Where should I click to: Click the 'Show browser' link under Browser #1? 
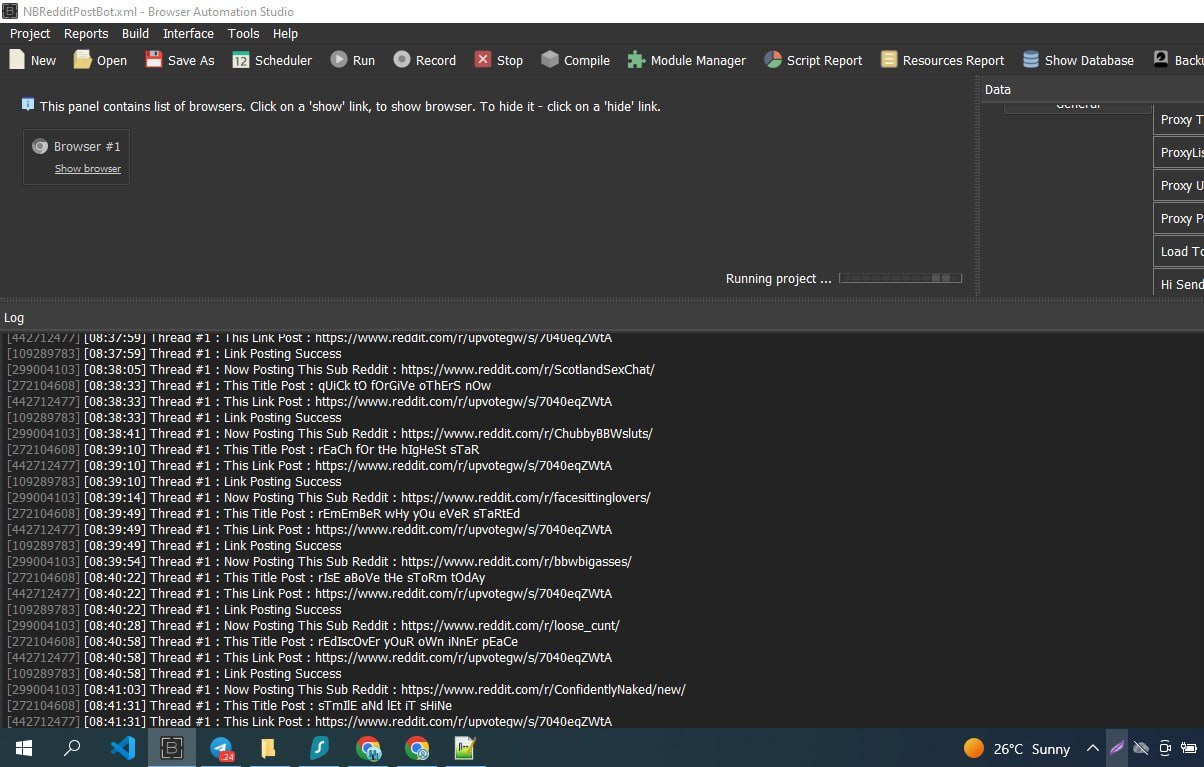88,169
